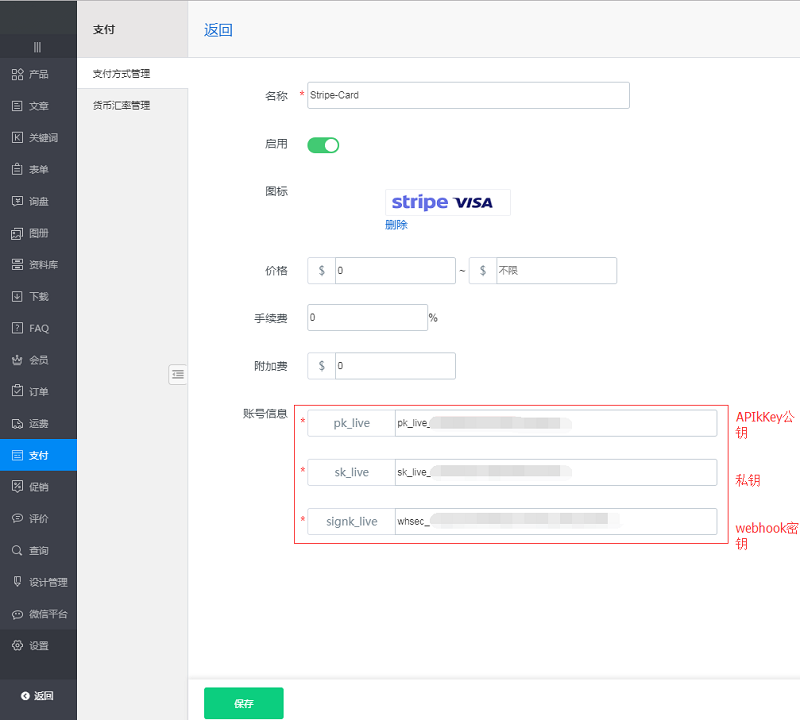
Task: Open the 货币汇率管理 menu item
Action: pos(121,105)
